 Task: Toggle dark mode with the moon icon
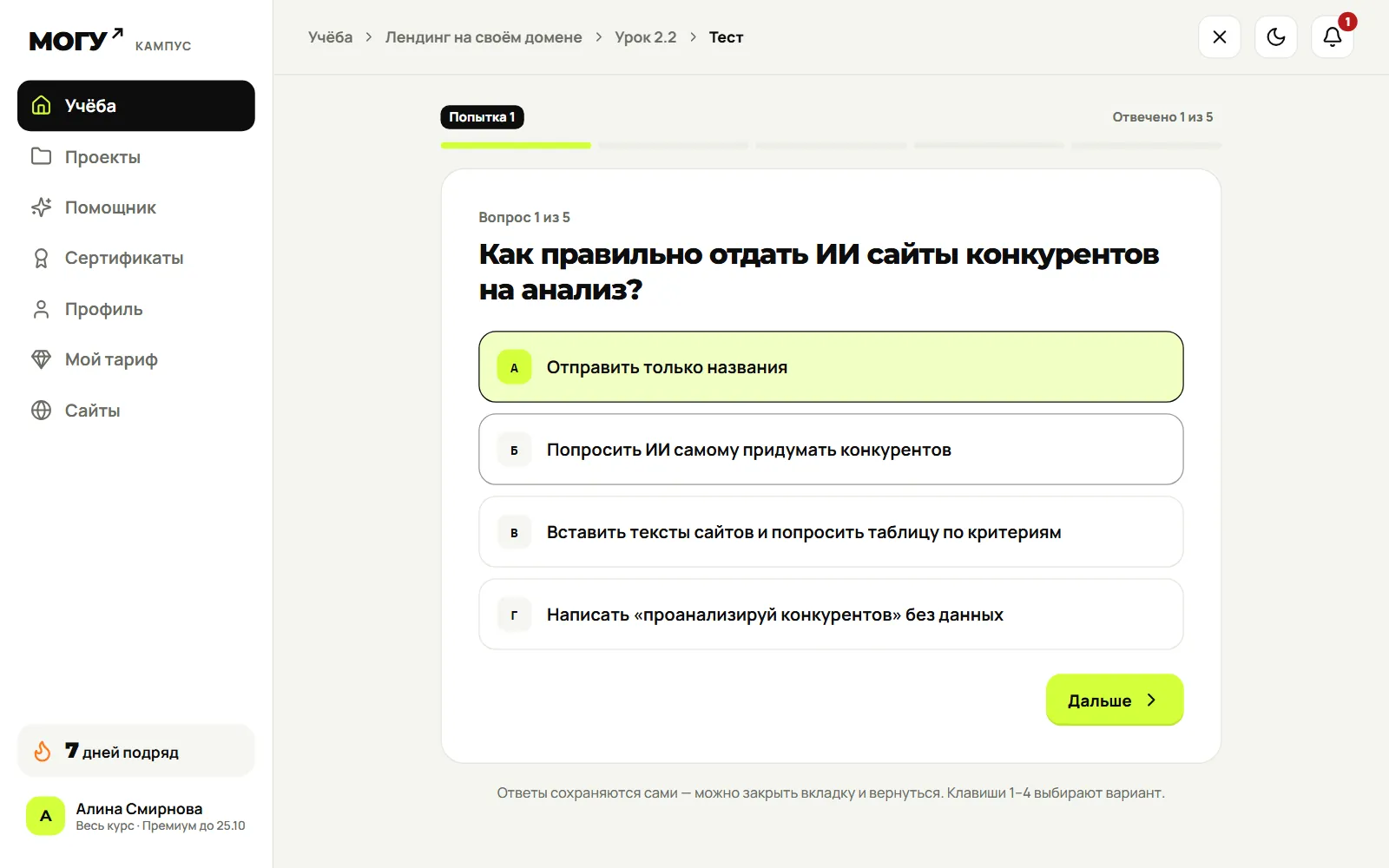(x=1276, y=37)
